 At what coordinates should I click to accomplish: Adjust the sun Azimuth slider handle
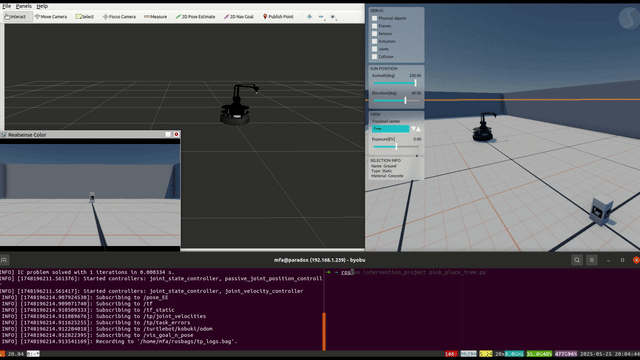(x=416, y=83)
